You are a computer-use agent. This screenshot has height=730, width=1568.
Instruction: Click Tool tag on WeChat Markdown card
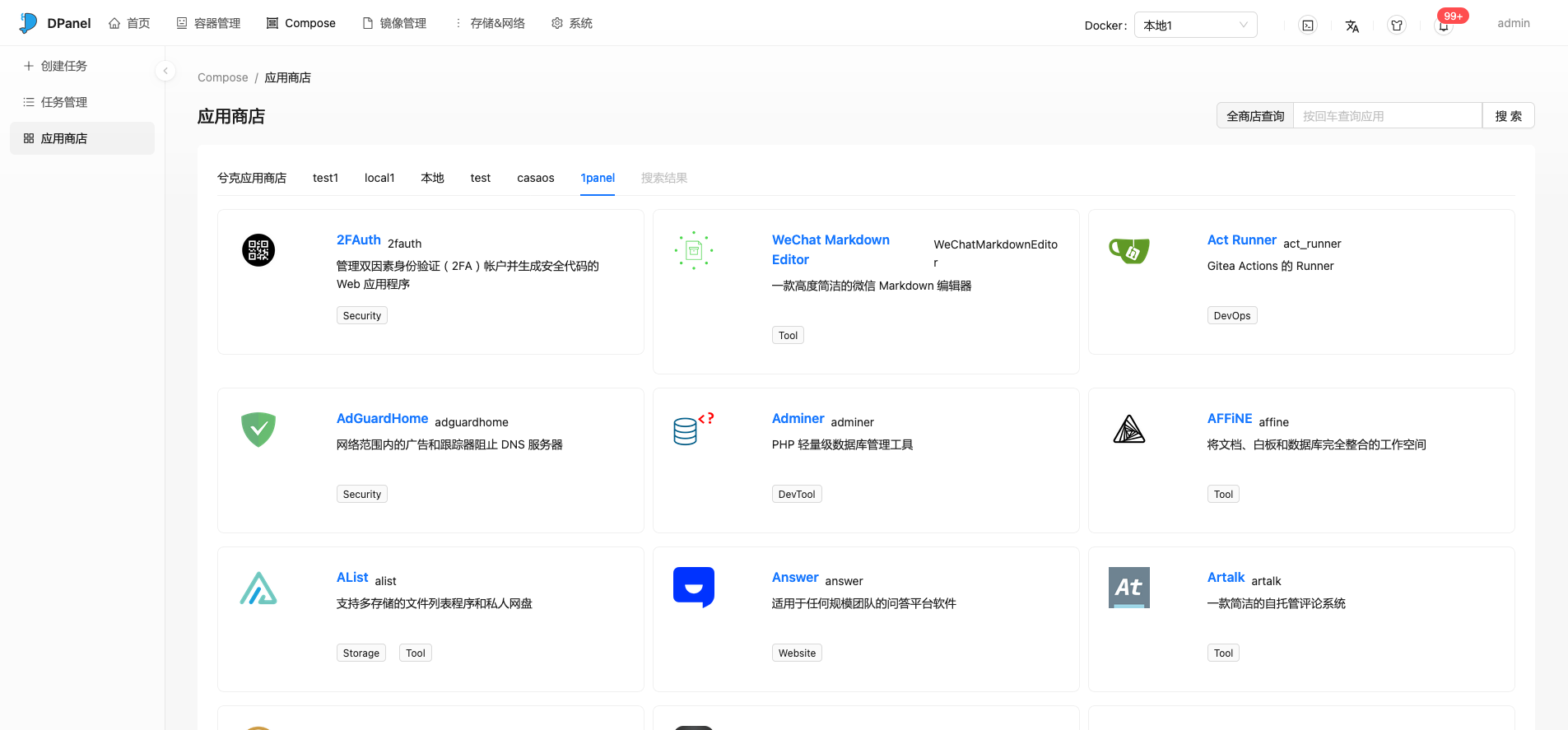click(x=788, y=335)
